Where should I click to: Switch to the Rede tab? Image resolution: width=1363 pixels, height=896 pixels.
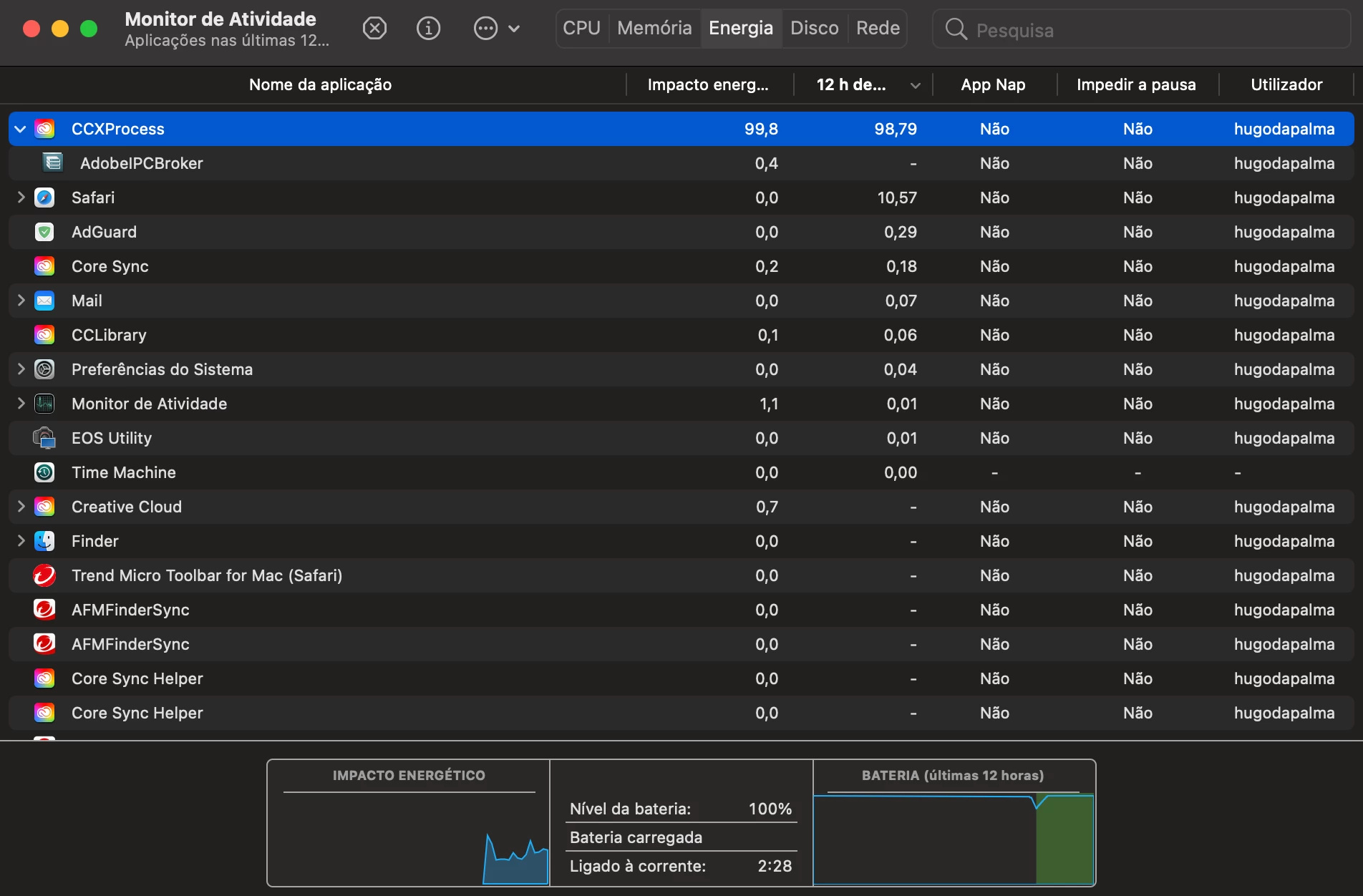point(878,29)
